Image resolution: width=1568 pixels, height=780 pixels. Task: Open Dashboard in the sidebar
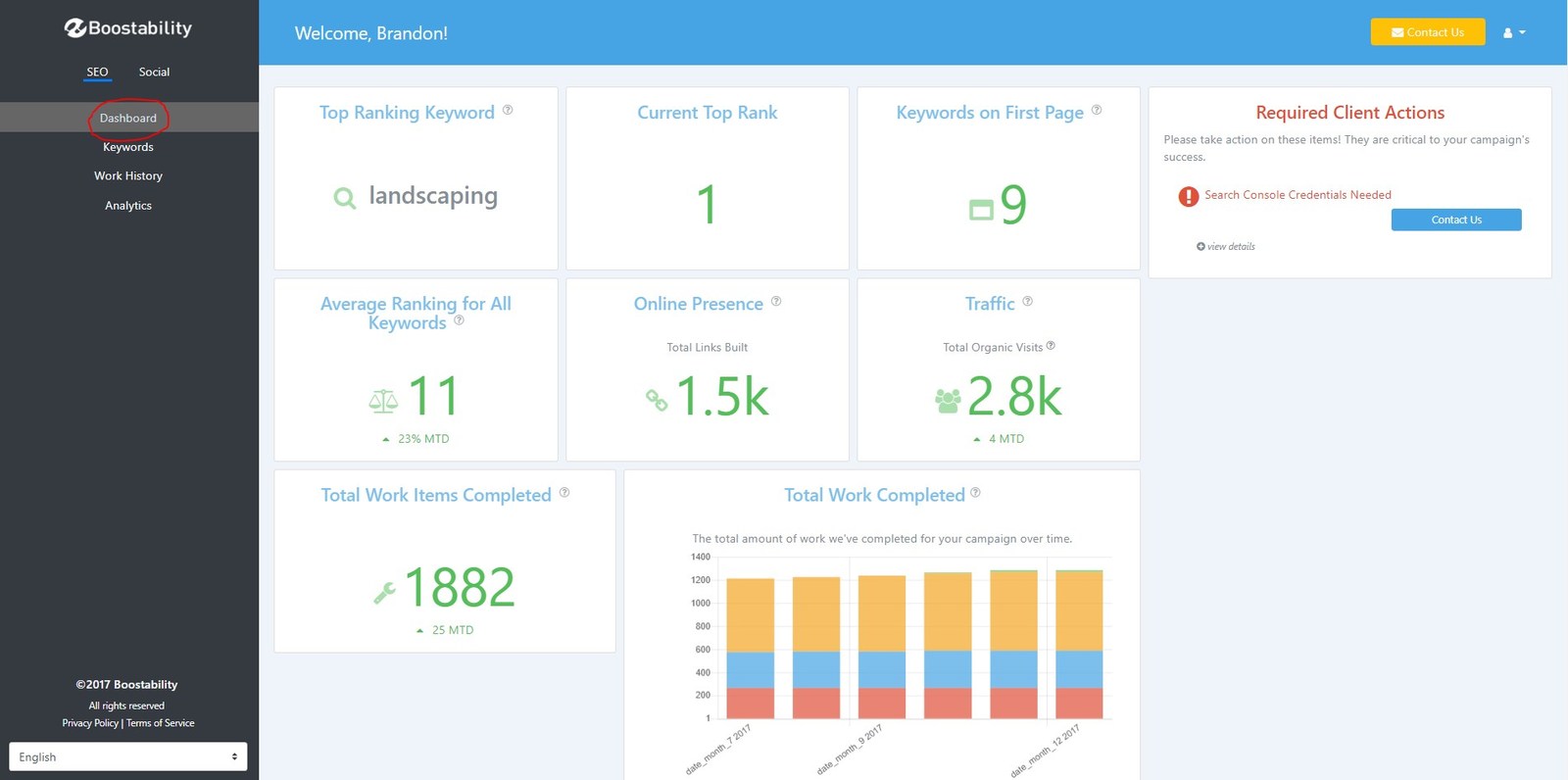(x=128, y=118)
